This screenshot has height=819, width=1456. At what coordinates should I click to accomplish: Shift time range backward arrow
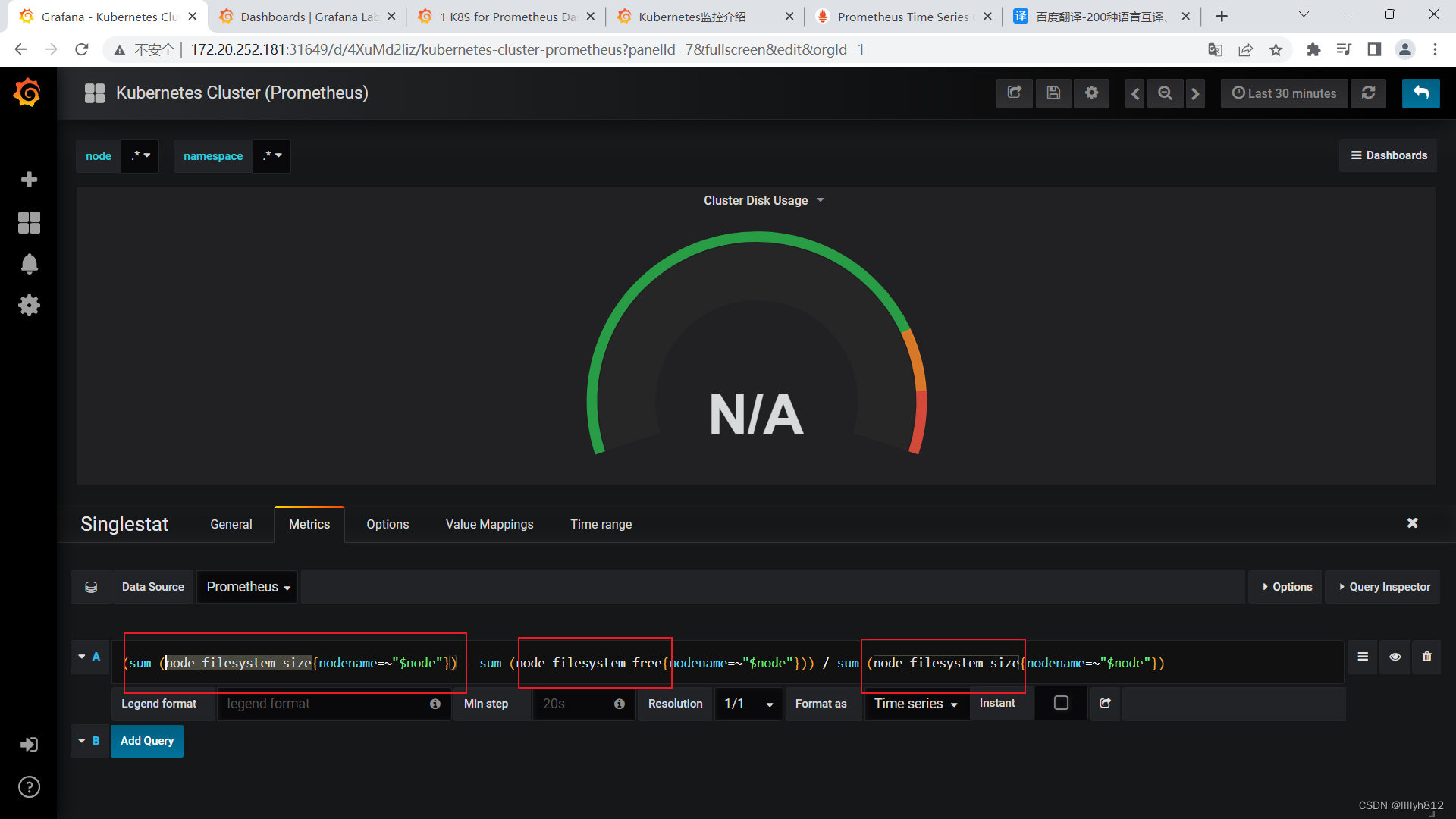[1135, 93]
